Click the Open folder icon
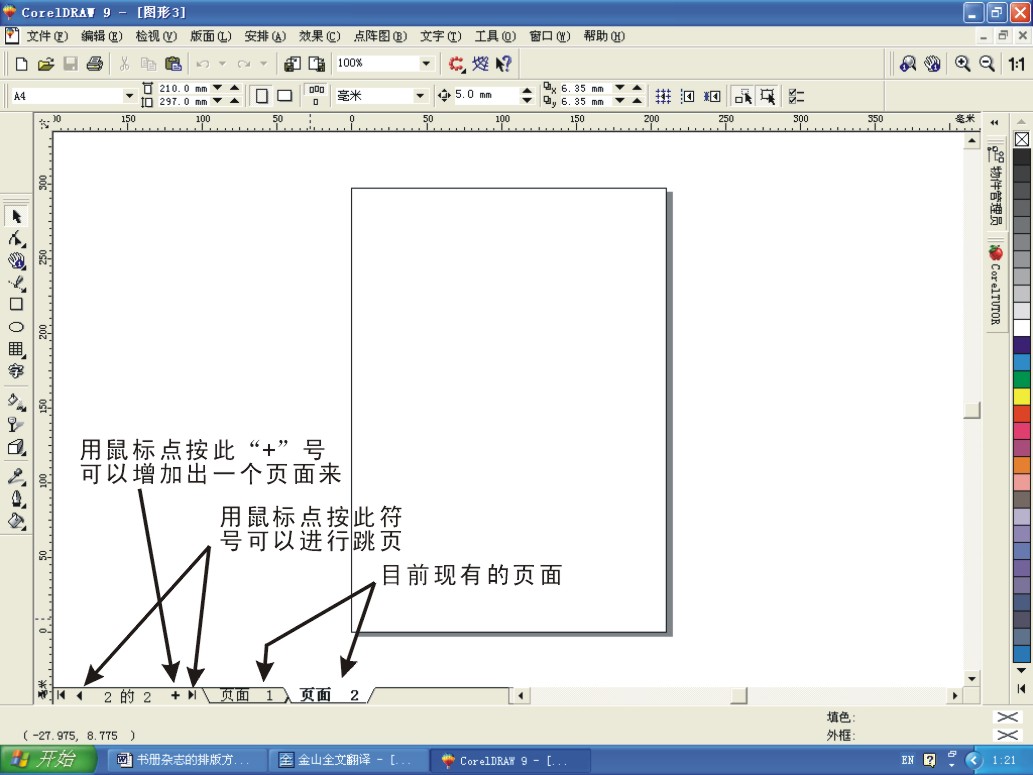 tap(45, 64)
